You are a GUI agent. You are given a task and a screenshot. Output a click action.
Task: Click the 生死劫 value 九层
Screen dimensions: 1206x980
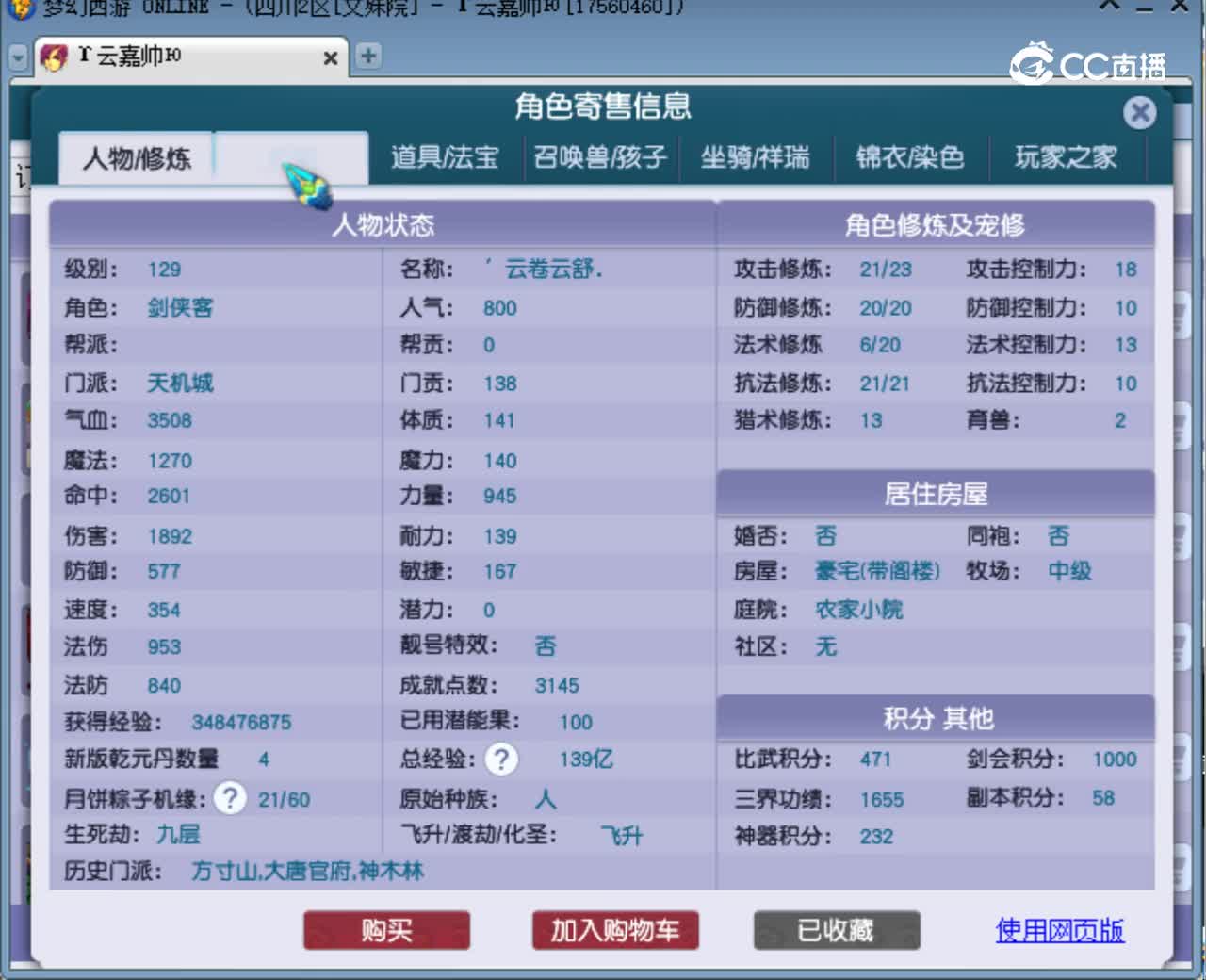point(178,834)
